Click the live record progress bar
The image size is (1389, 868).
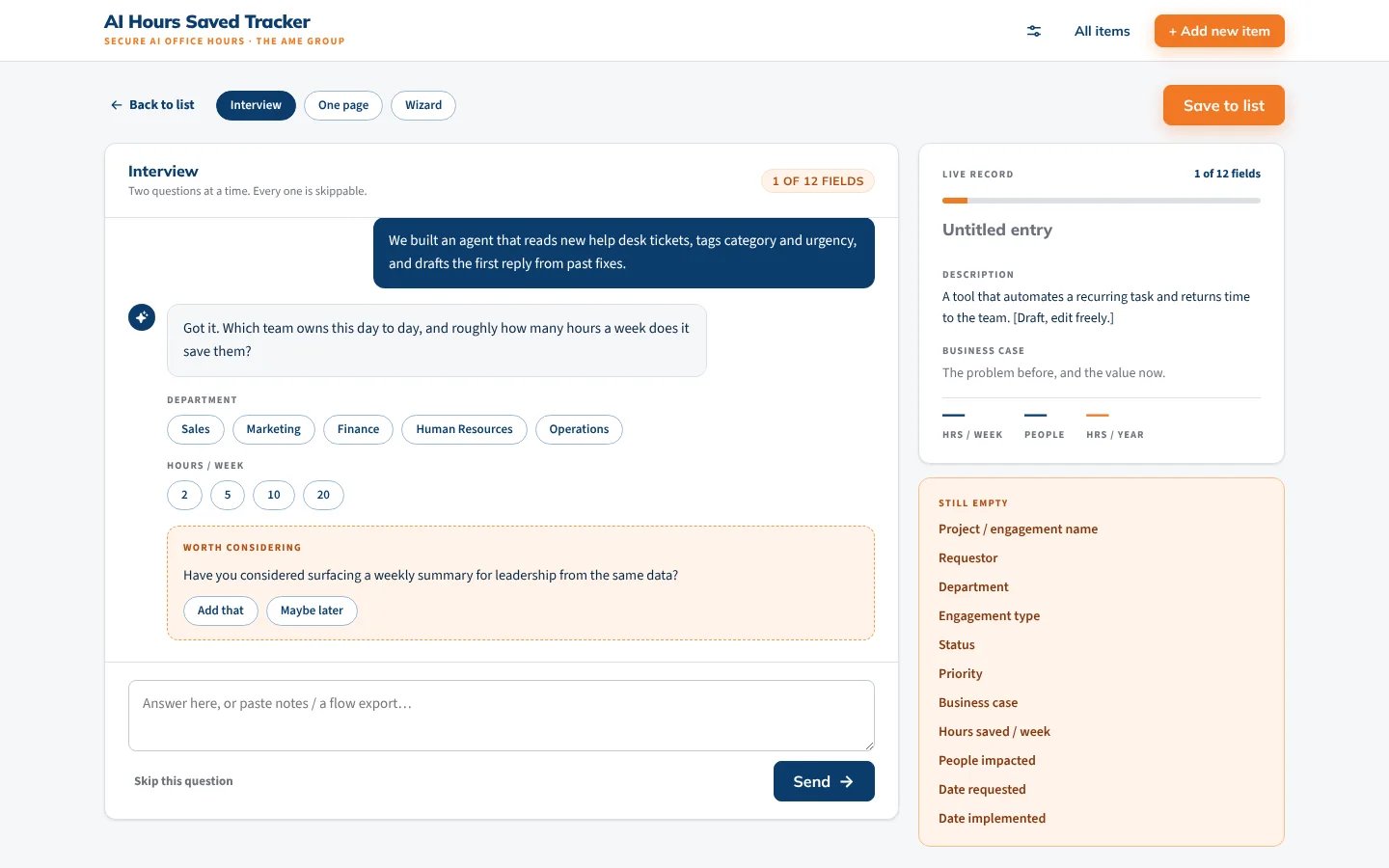coord(1102,201)
